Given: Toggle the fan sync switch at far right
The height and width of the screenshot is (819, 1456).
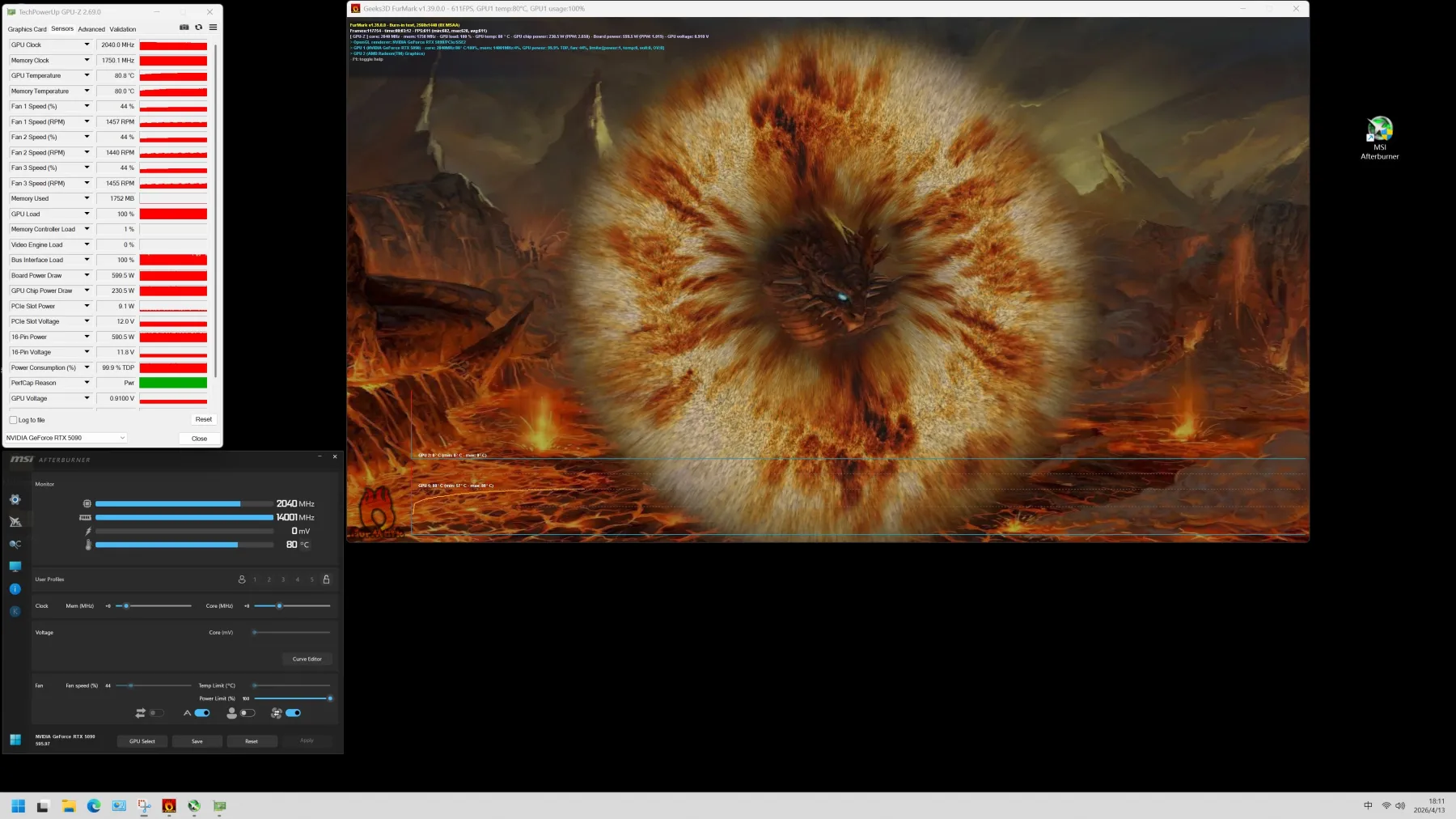Looking at the screenshot, I should click(x=294, y=713).
